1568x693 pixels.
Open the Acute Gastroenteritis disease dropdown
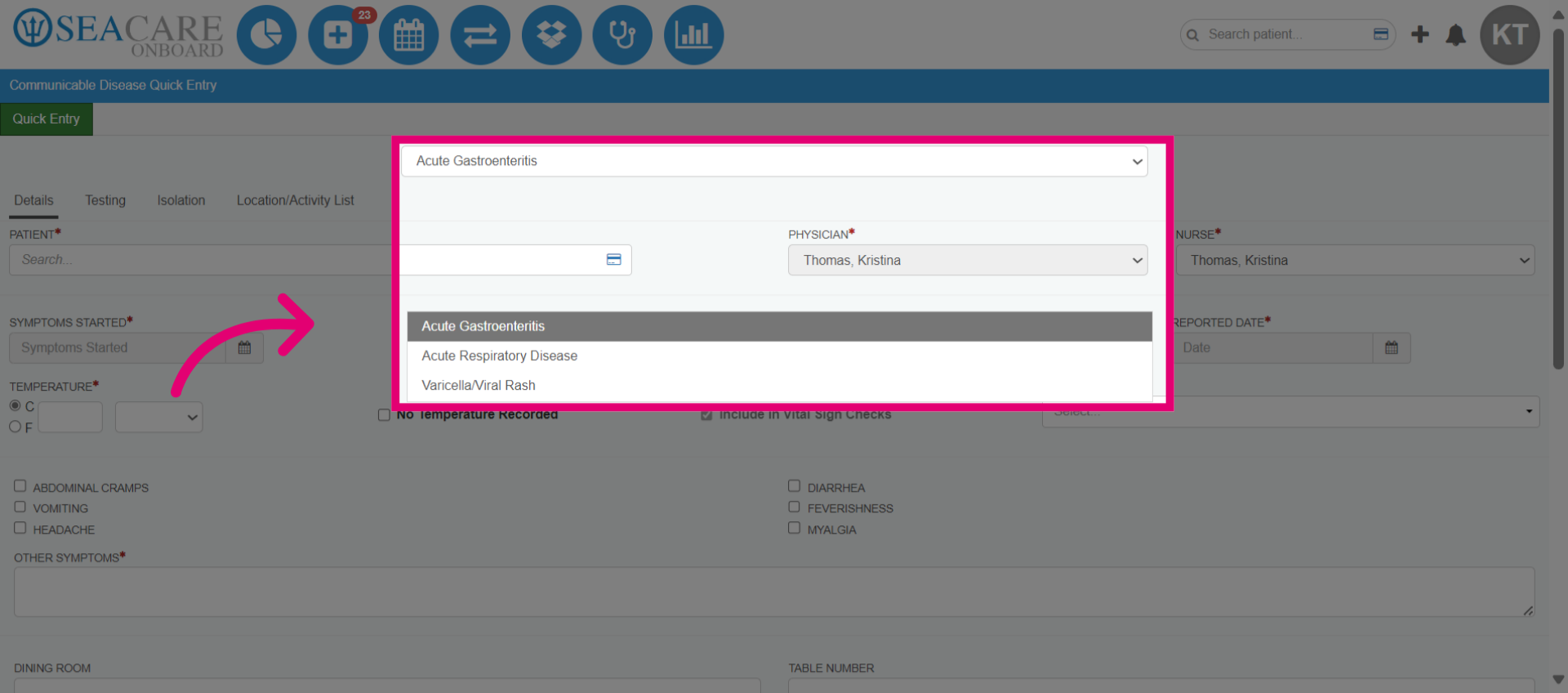774,161
